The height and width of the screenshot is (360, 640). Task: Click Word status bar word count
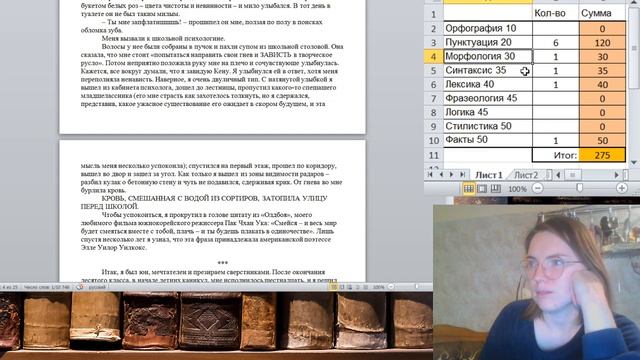[x=47, y=287]
